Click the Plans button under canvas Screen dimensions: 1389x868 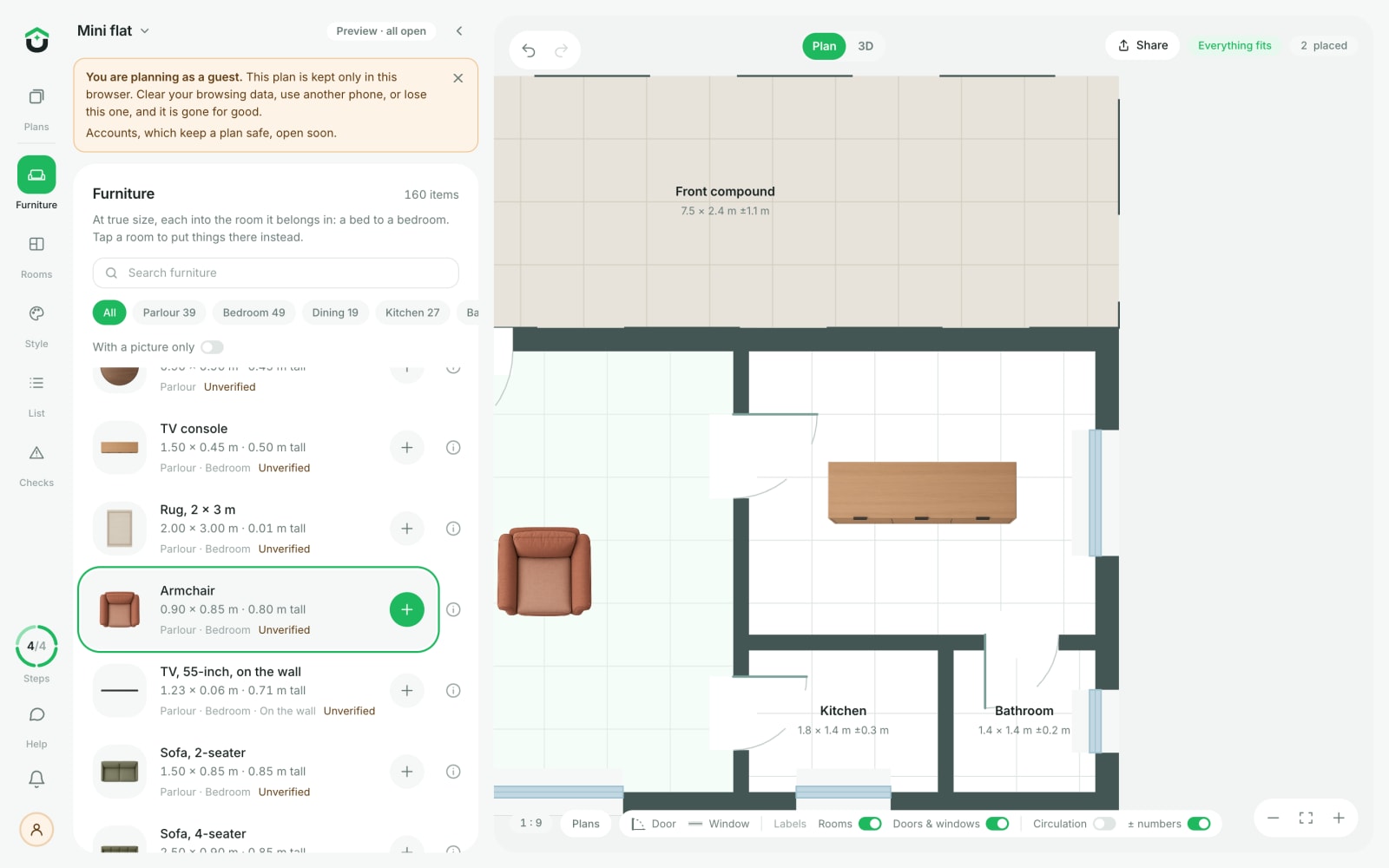585,824
